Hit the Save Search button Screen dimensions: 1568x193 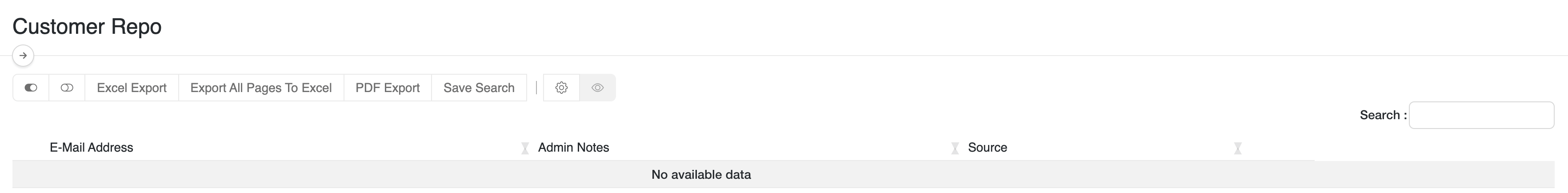coord(478,88)
